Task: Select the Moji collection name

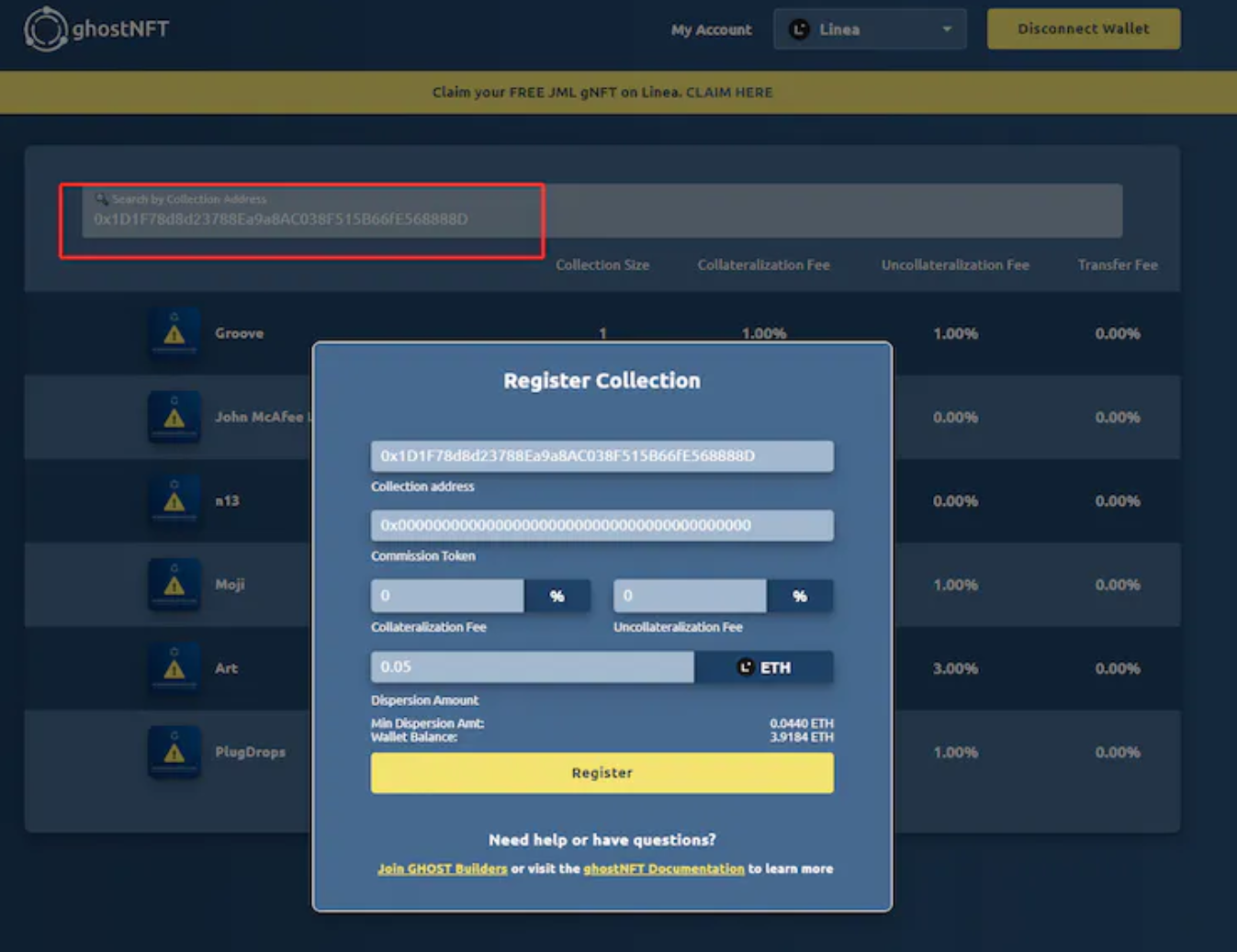Action: tap(230, 585)
